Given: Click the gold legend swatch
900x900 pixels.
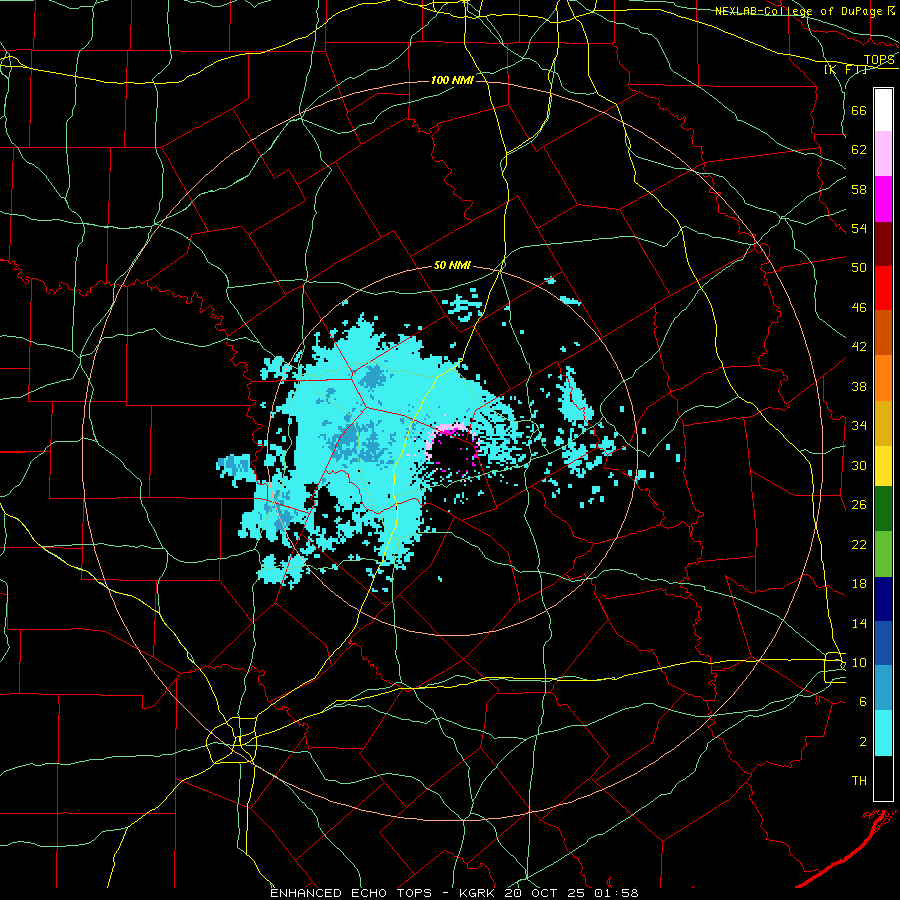Looking at the screenshot, I should coord(883,424).
